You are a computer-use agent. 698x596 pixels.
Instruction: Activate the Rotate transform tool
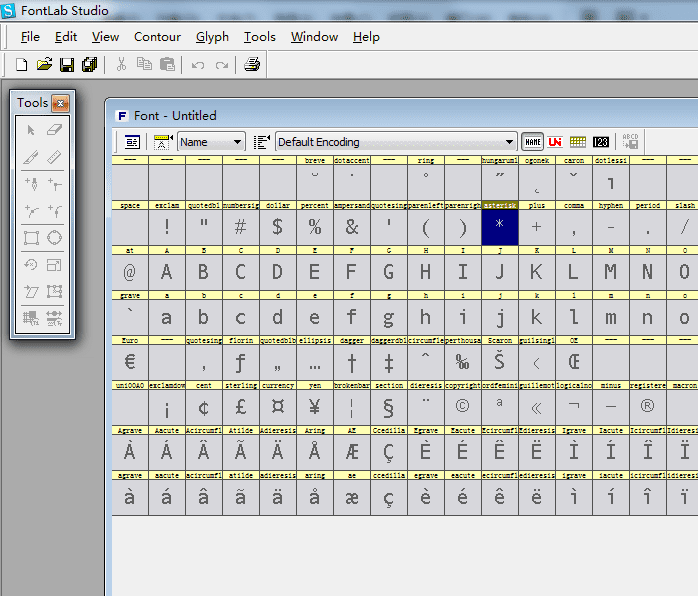(31, 265)
